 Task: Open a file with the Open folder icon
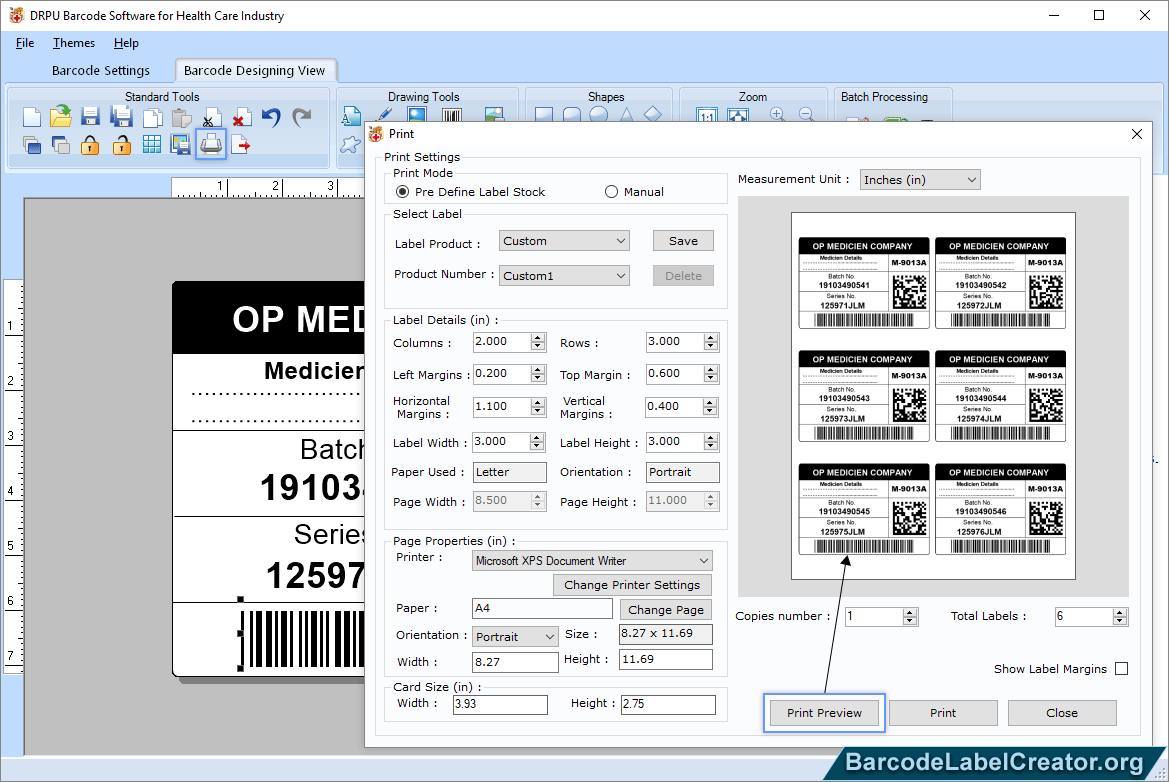(x=59, y=115)
